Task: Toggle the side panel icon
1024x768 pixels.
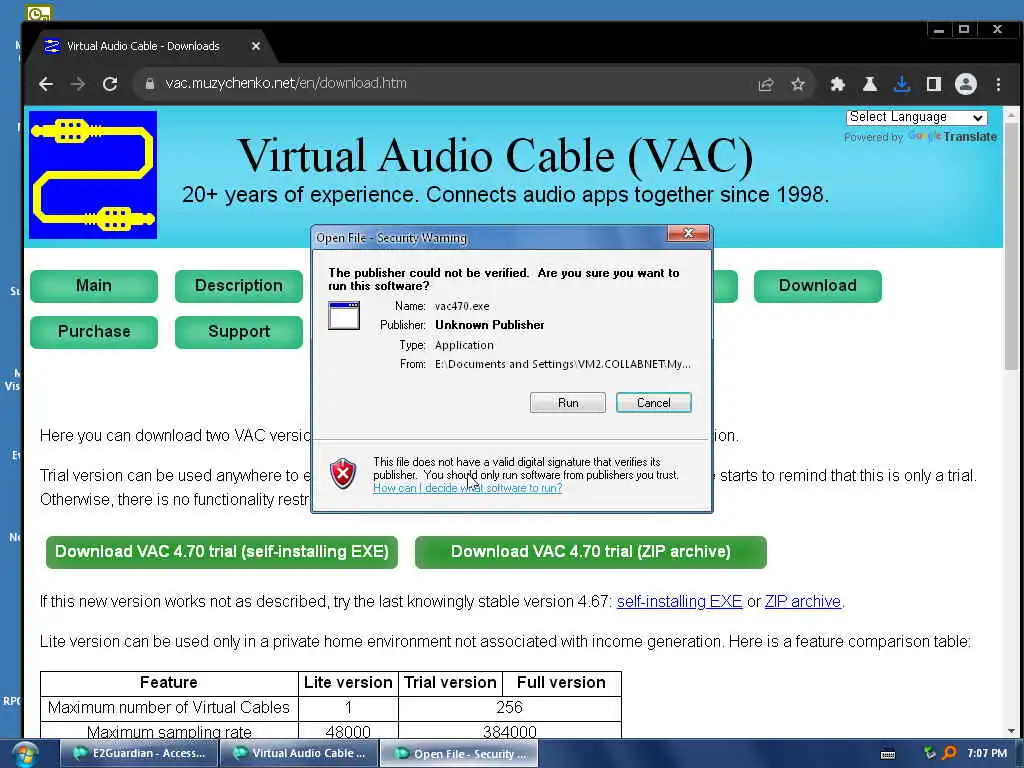Action: coord(934,84)
